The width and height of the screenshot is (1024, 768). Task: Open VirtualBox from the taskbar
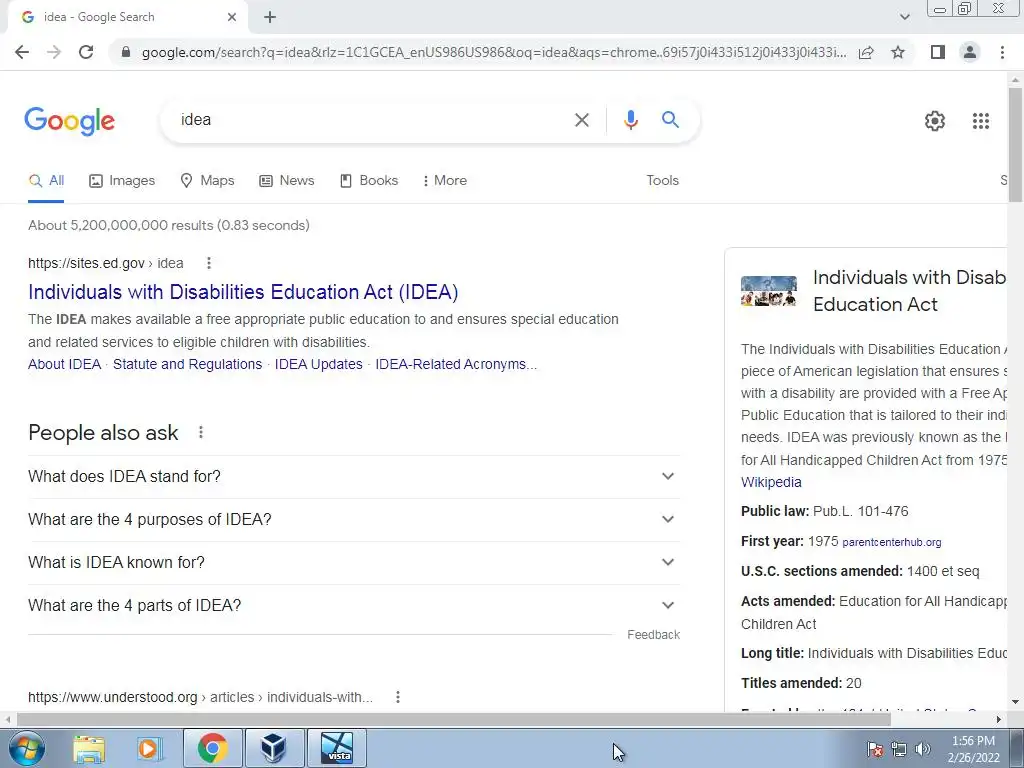pyautogui.click(x=274, y=748)
